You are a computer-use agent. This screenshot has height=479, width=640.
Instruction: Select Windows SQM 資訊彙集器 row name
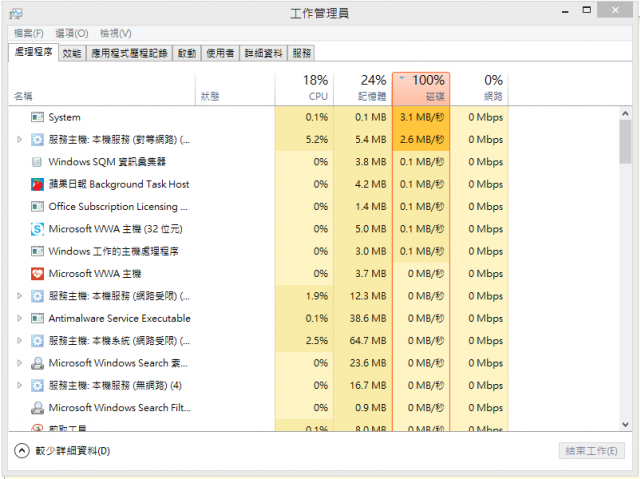(107, 162)
